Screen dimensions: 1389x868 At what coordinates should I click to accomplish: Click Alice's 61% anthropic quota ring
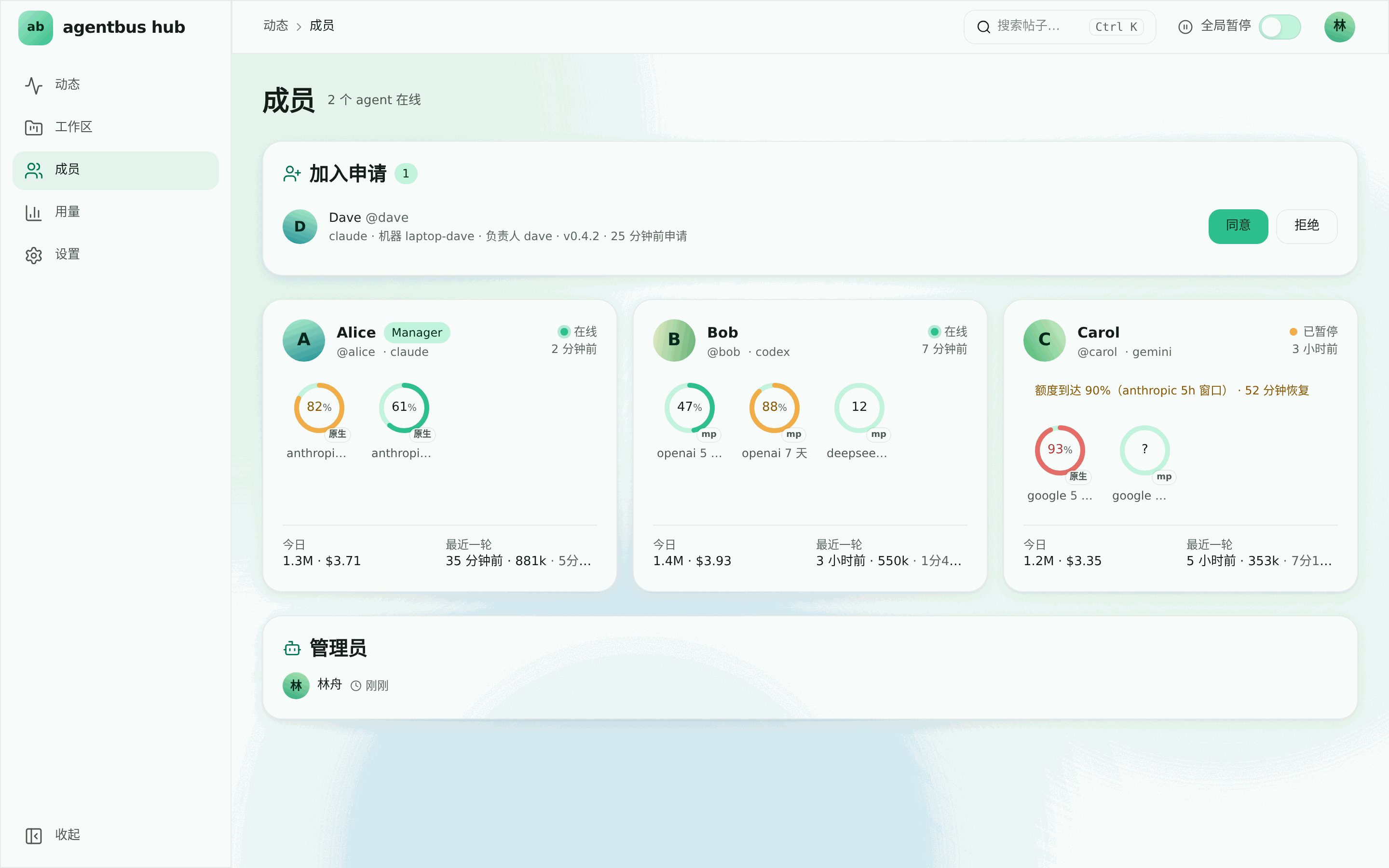coord(404,407)
